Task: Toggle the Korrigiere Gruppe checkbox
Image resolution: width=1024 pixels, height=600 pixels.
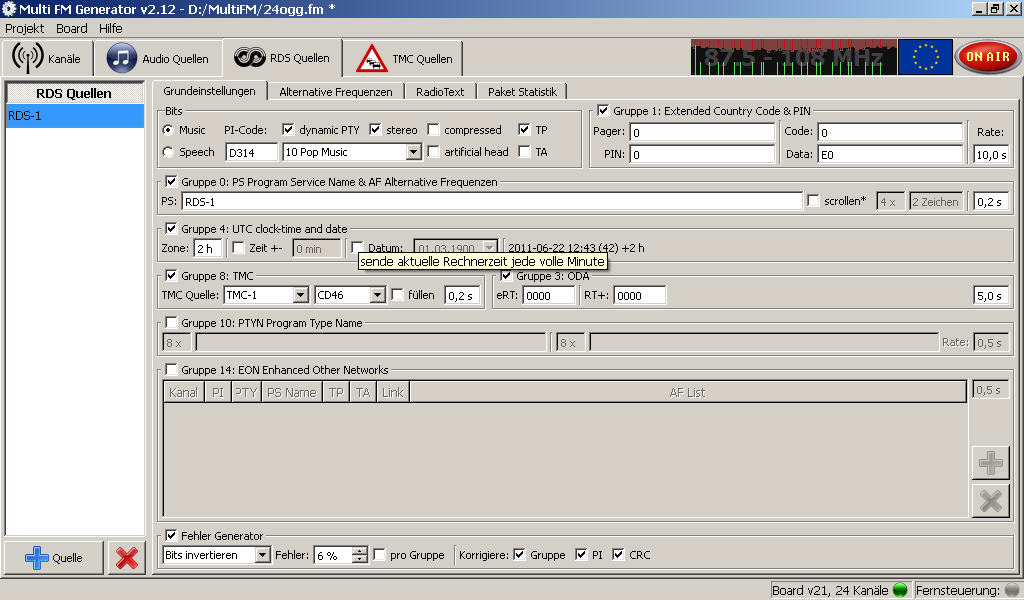Action: [519, 554]
